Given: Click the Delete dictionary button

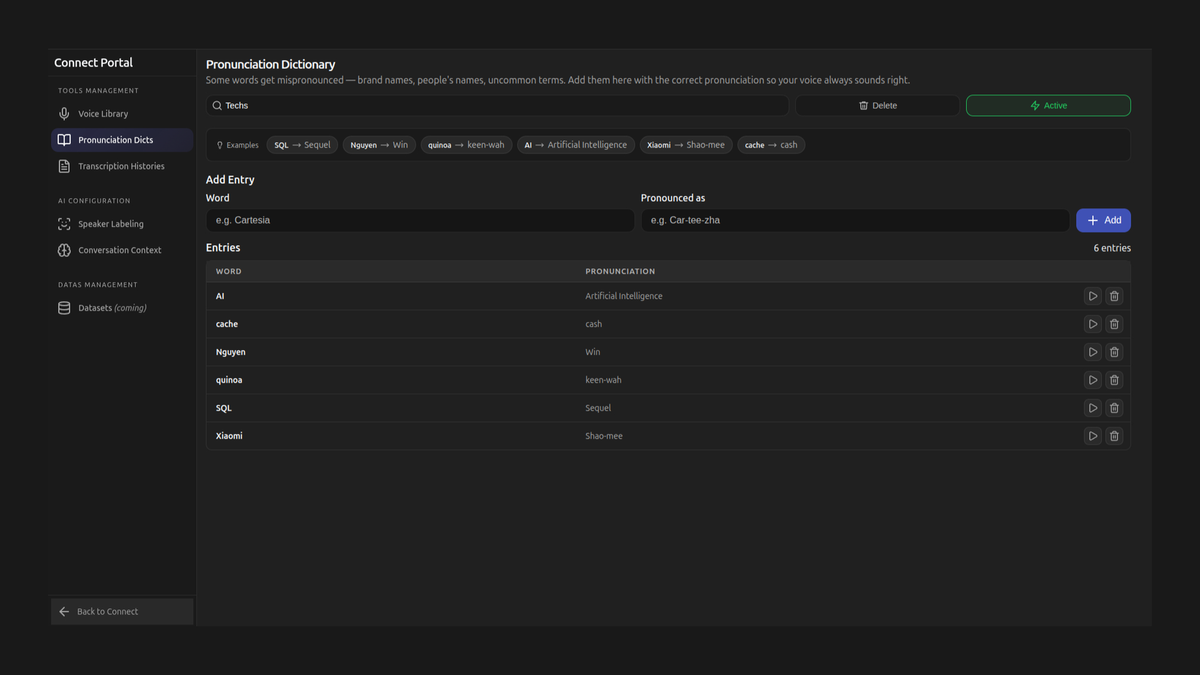Looking at the screenshot, I should (x=877, y=105).
